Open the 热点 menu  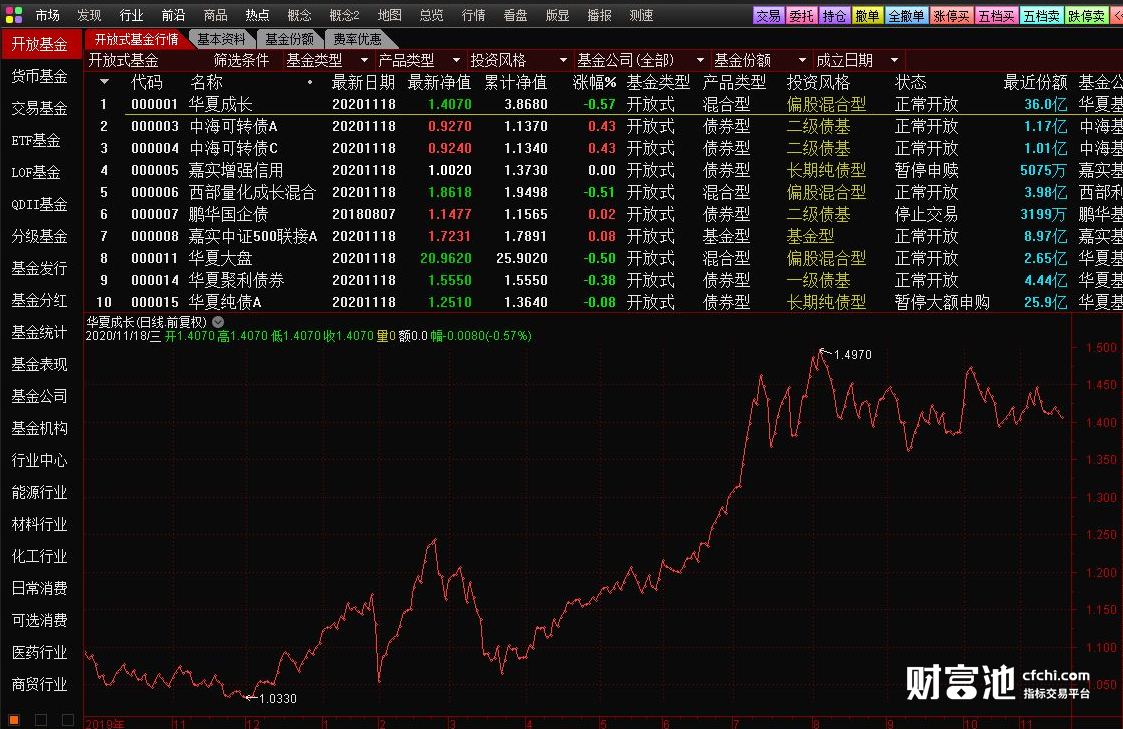pos(257,15)
